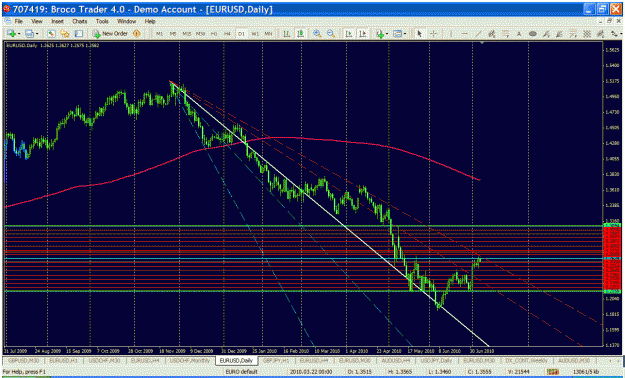Expand the Profiles dropdown arrow
625x378 pixels.
[x=37, y=34]
